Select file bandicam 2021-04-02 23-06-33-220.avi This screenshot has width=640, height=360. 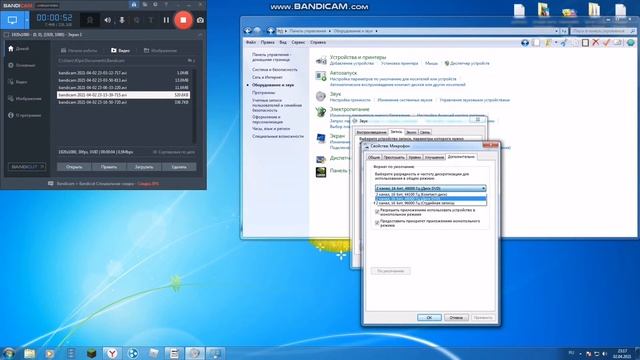[x=123, y=87]
